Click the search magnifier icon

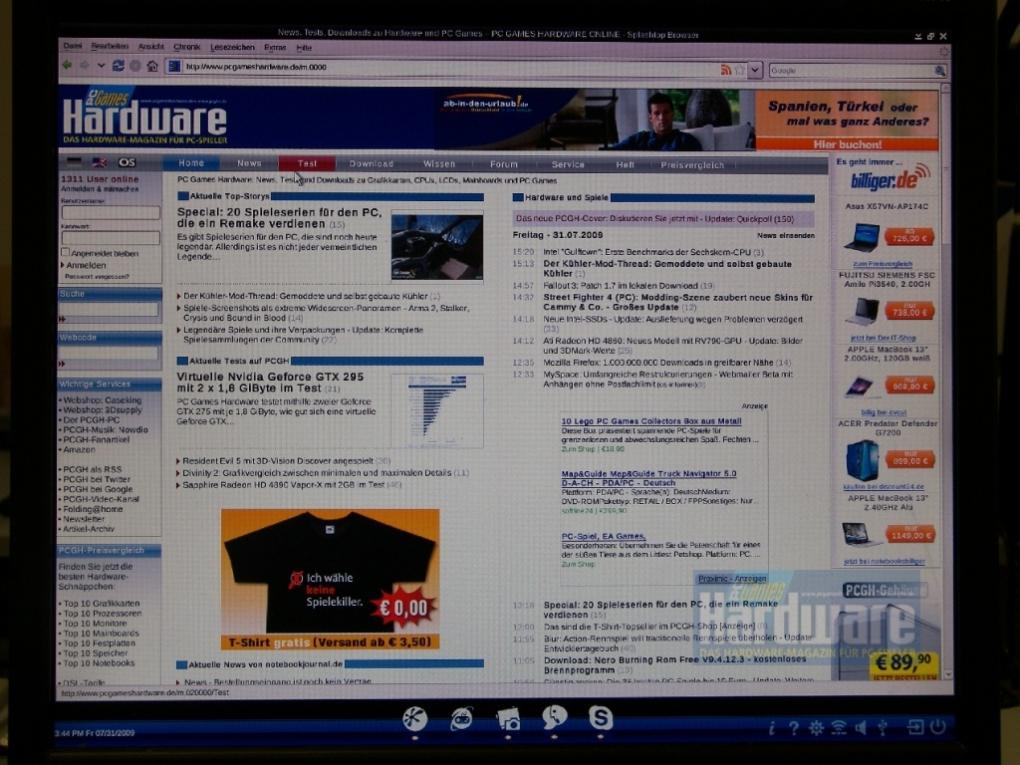click(939, 70)
